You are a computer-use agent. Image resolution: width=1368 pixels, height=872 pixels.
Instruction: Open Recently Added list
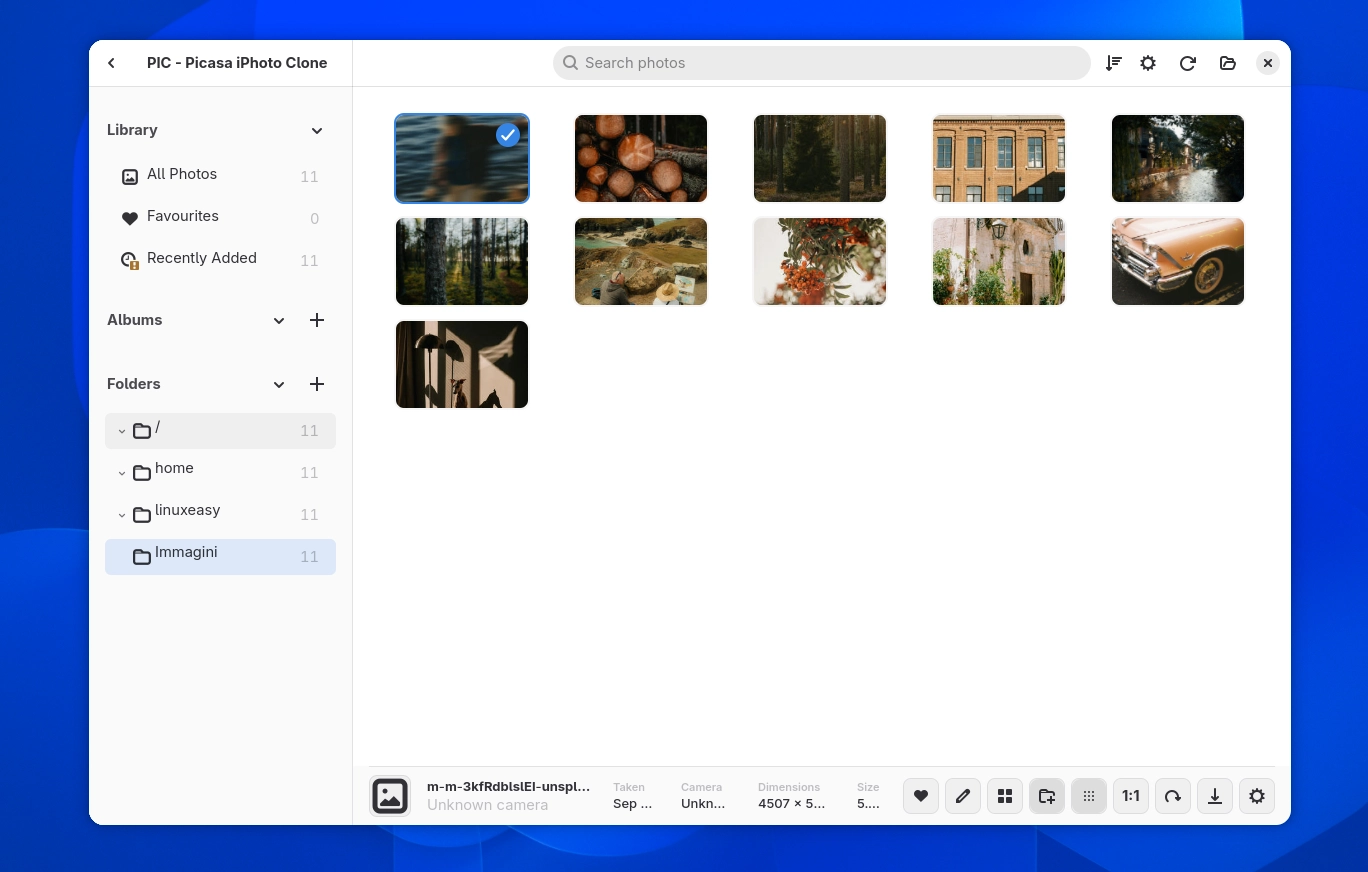pyautogui.click(x=220, y=260)
